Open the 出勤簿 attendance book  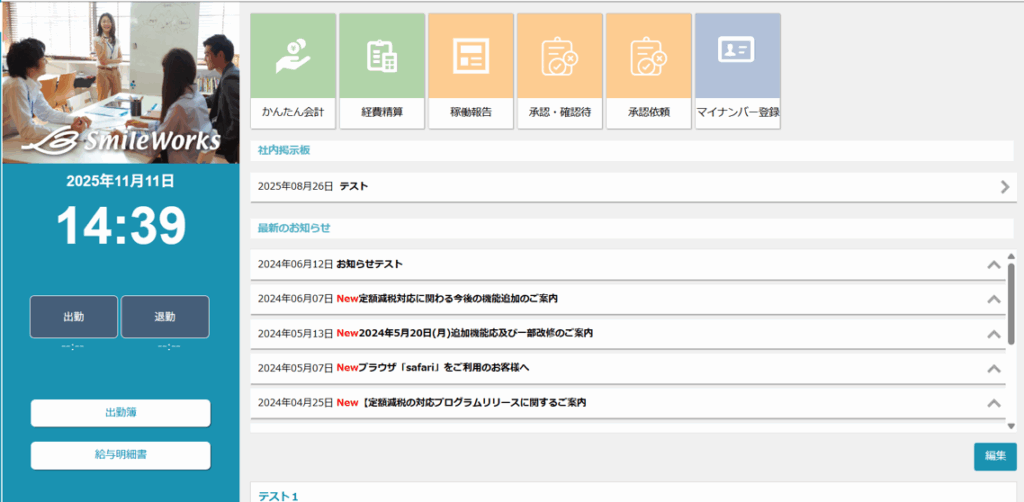pos(121,413)
